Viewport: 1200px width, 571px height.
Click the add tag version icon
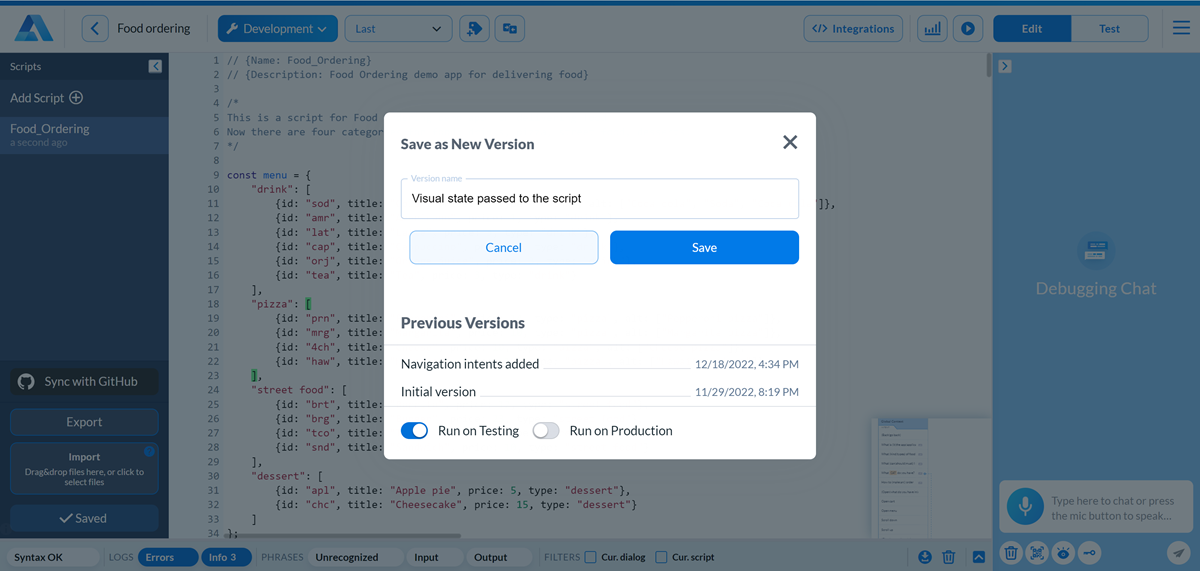coord(474,29)
